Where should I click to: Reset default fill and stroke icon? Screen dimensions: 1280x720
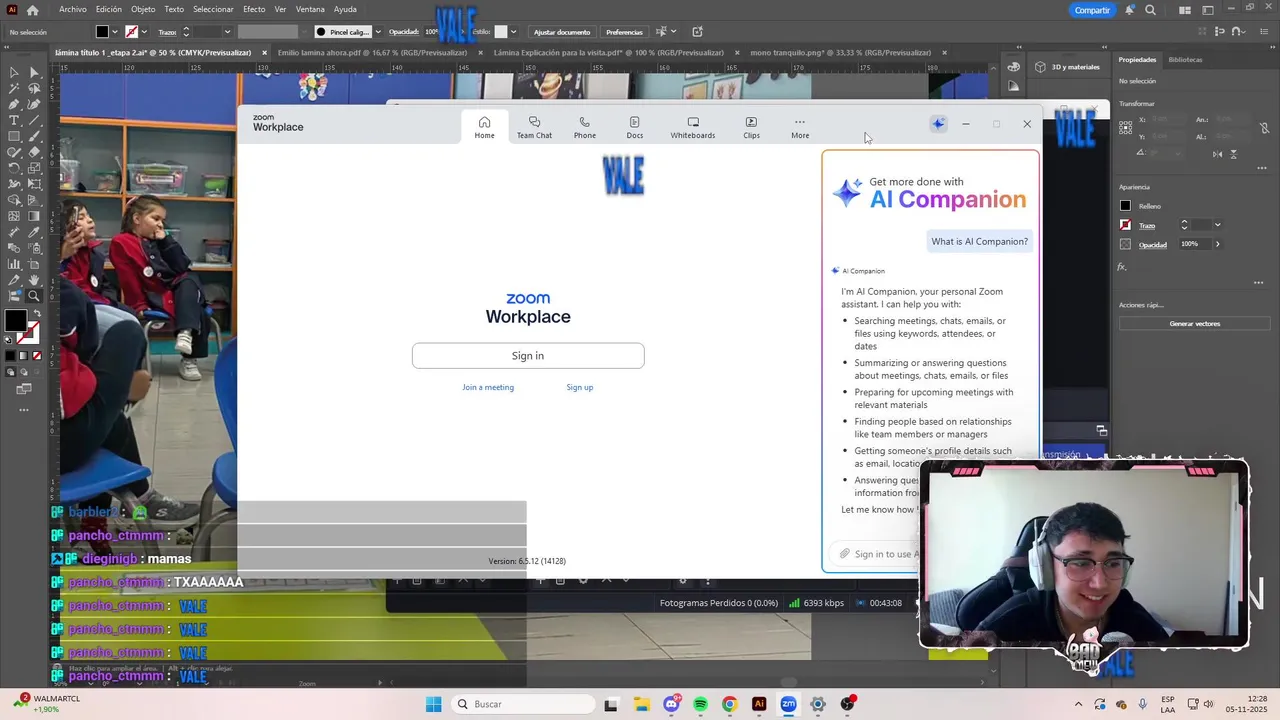8,339
